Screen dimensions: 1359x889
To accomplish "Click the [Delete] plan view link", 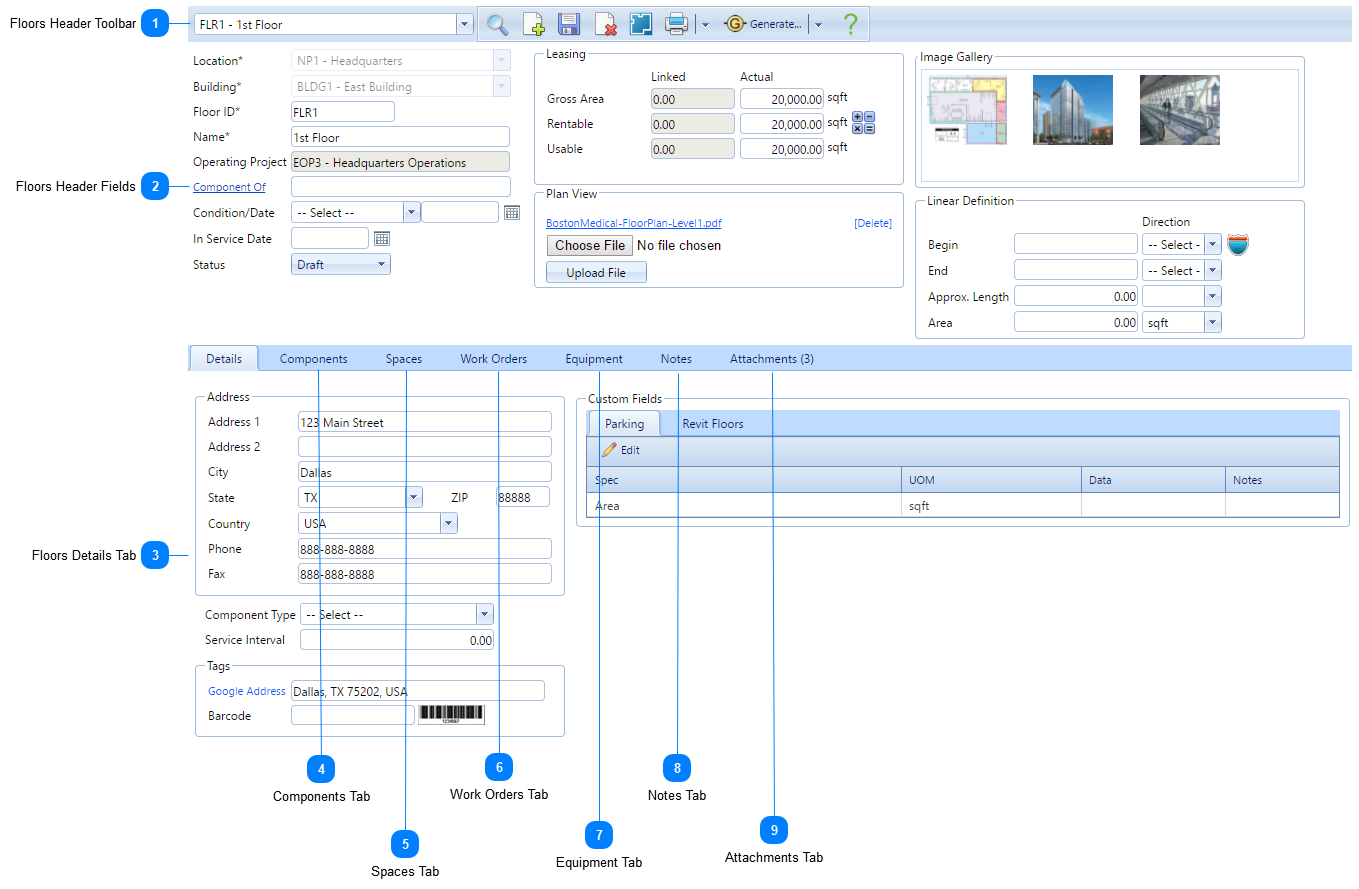I will [x=873, y=223].
